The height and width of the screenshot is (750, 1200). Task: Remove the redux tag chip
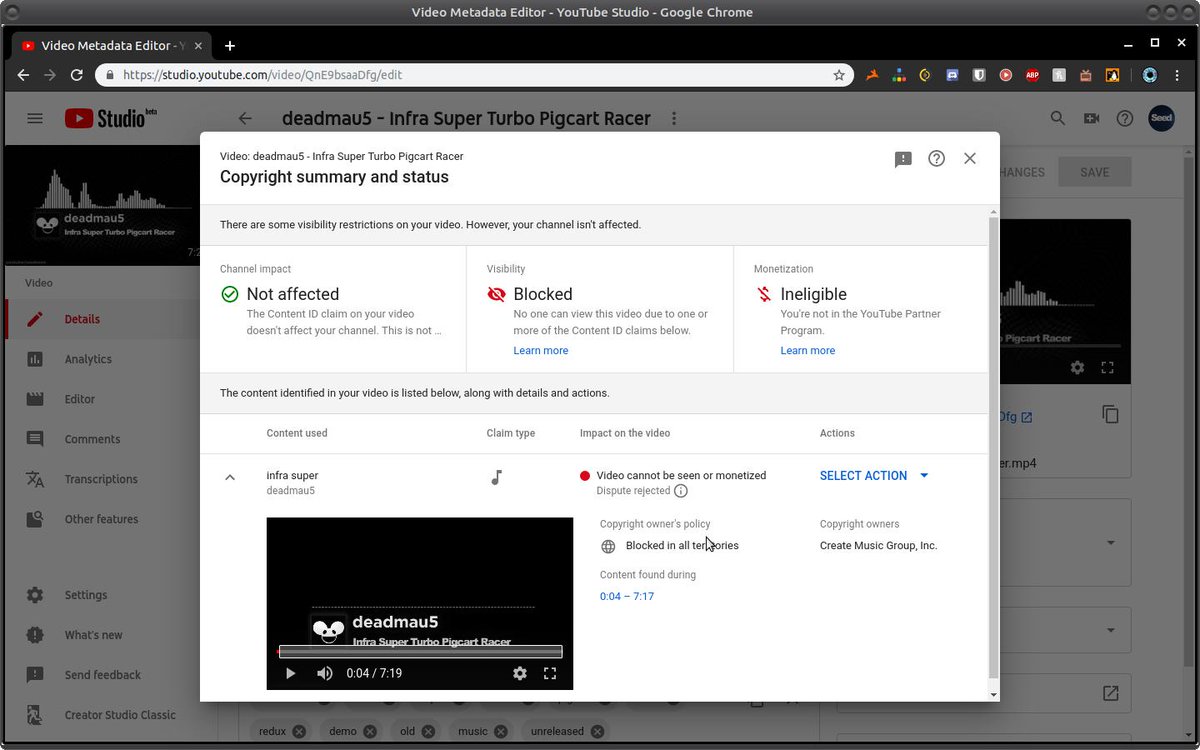299,731
